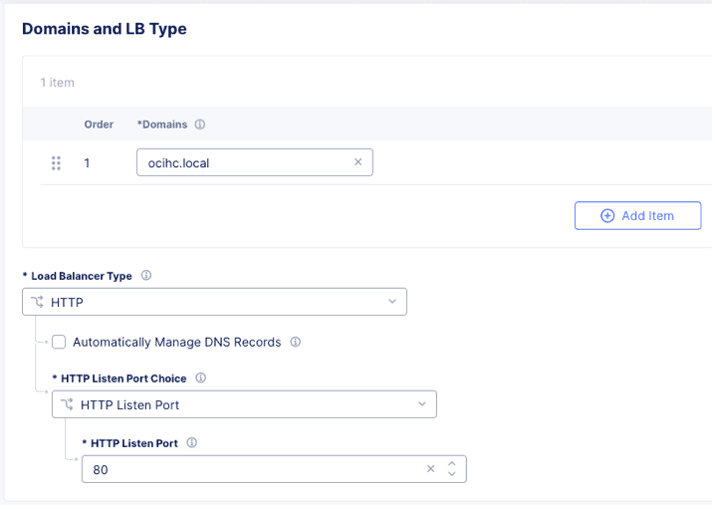715x510 pixels.
Task: Decrease listen port with the down arrow
Action: point(452,474)
